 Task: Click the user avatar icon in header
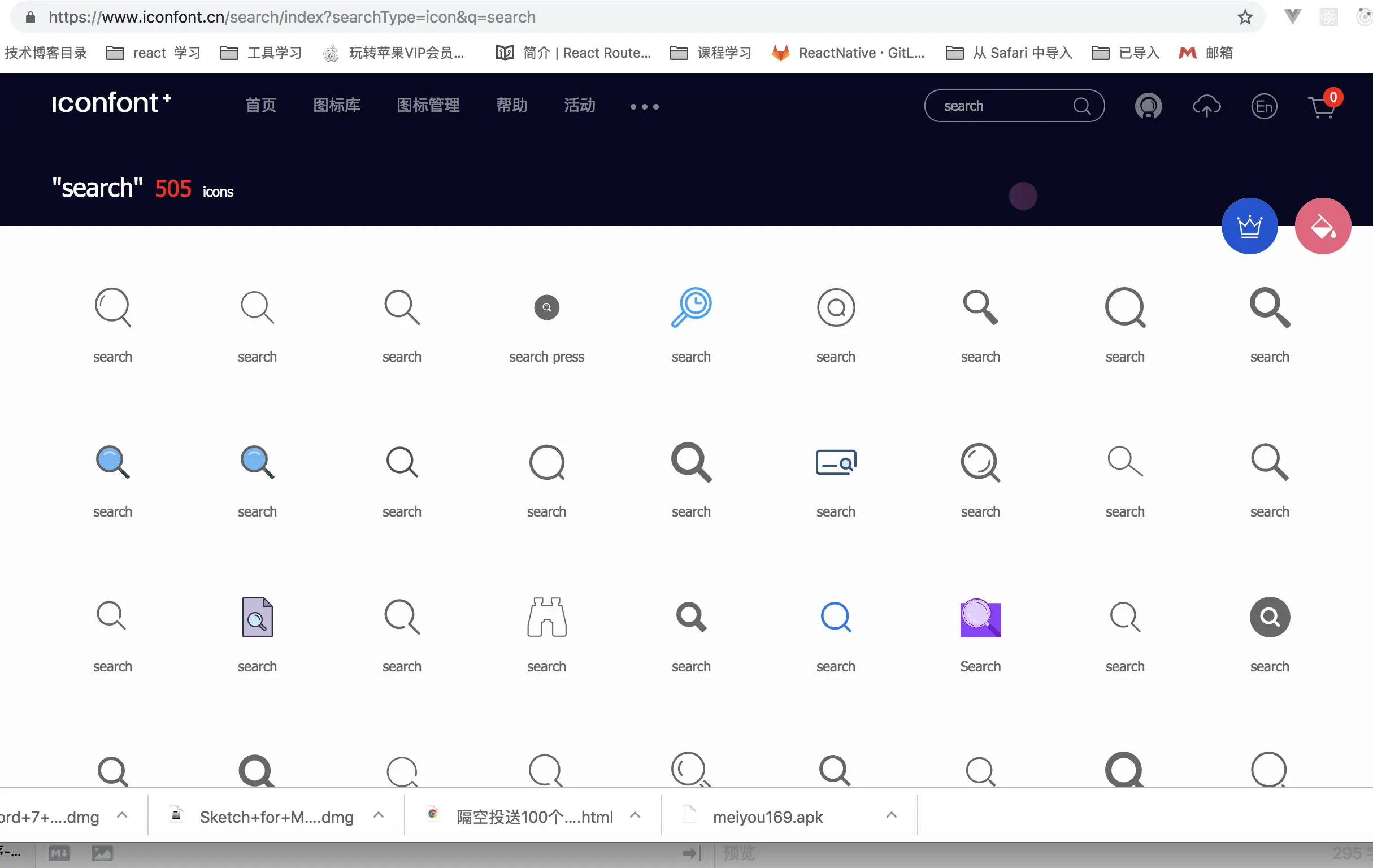1148,106
